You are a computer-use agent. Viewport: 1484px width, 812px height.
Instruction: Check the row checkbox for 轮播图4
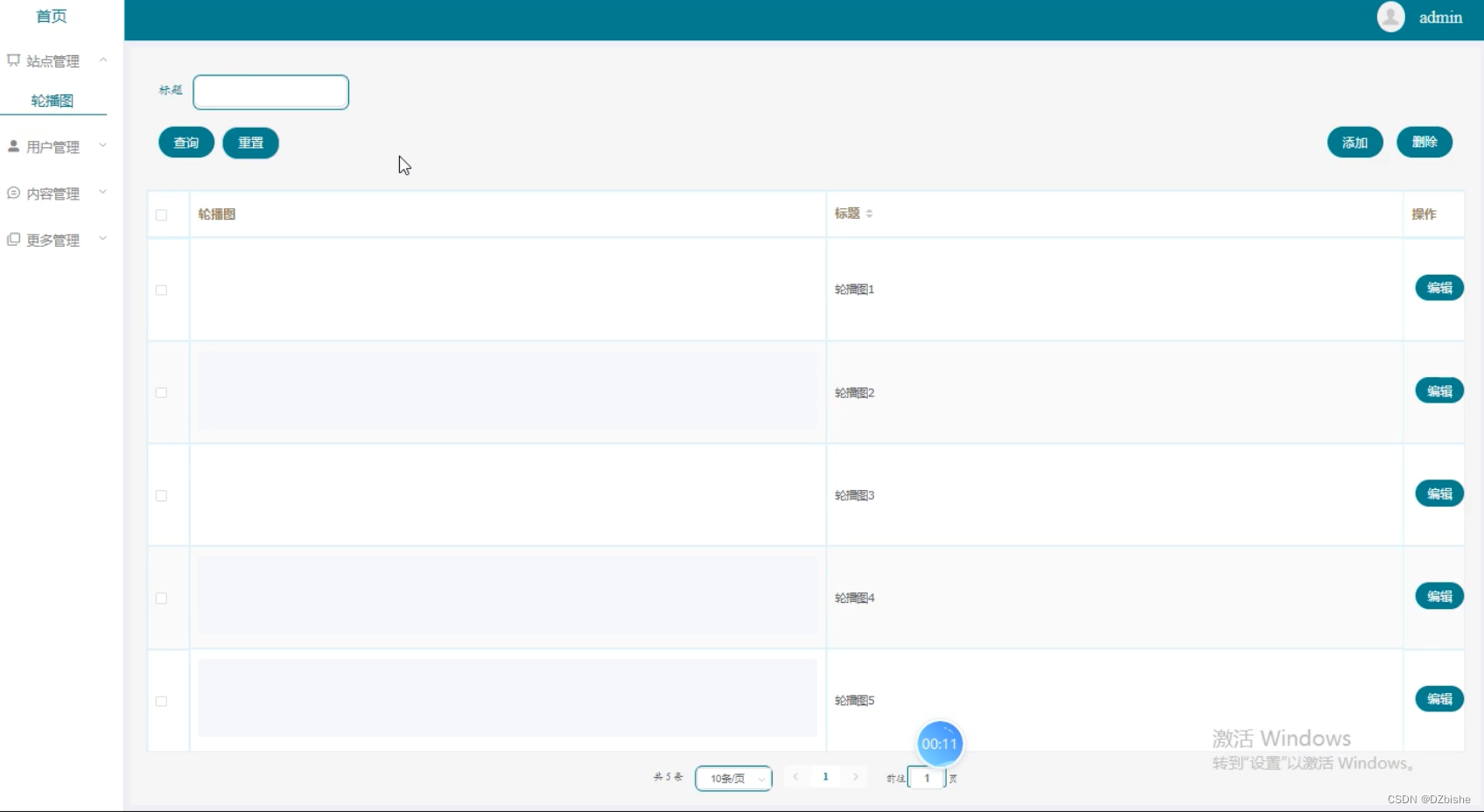pyautogui.click(x=161, y=598)
